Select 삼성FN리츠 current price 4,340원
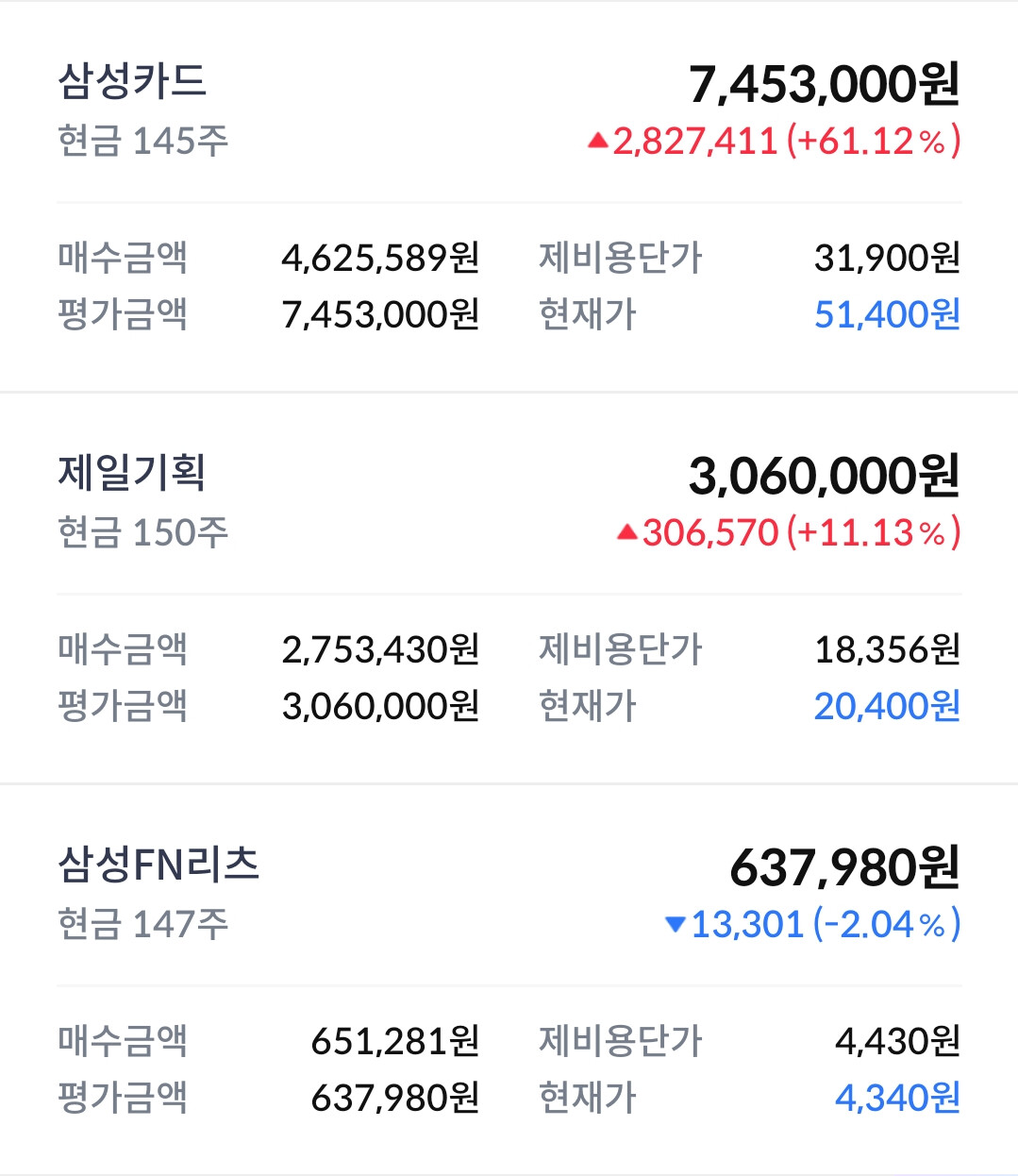 click(897, 1098)
